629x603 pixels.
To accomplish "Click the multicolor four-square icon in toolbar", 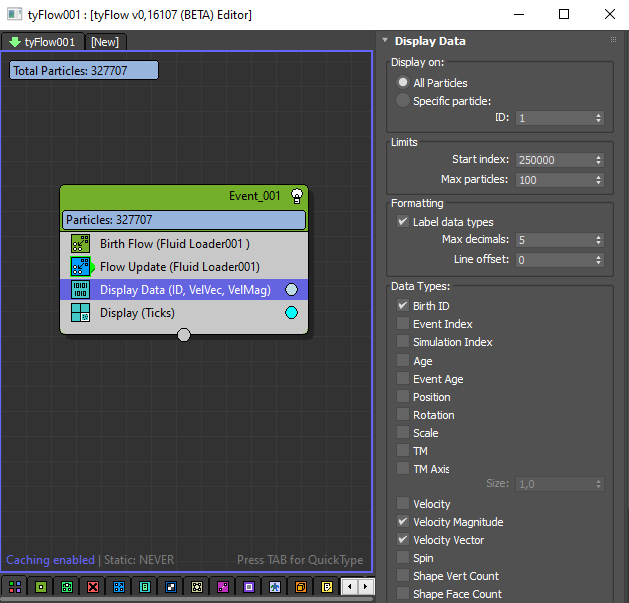I will coord(15,587).
